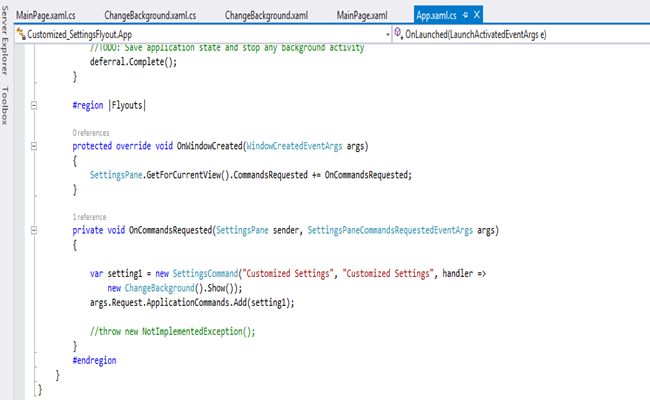Collapse the OnWindowCreated method
This screenshot has height=400, width=650.
tap(34, 146)
